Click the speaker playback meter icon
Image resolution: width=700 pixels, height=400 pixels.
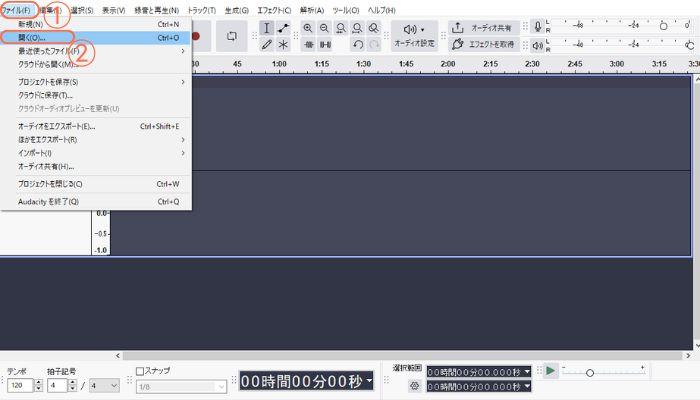click(x=538, y=45)
